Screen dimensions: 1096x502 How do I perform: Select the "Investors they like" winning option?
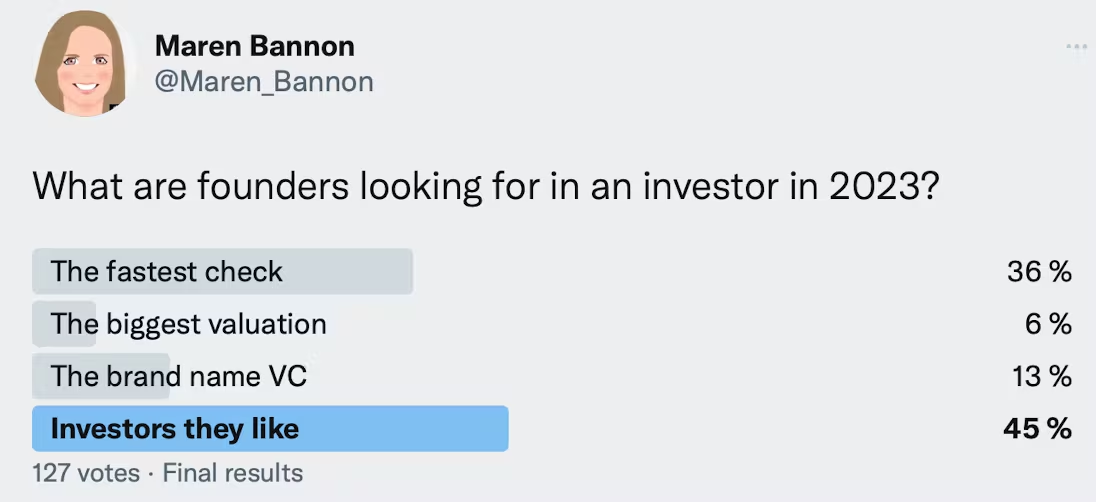click(x=175, y=429)
